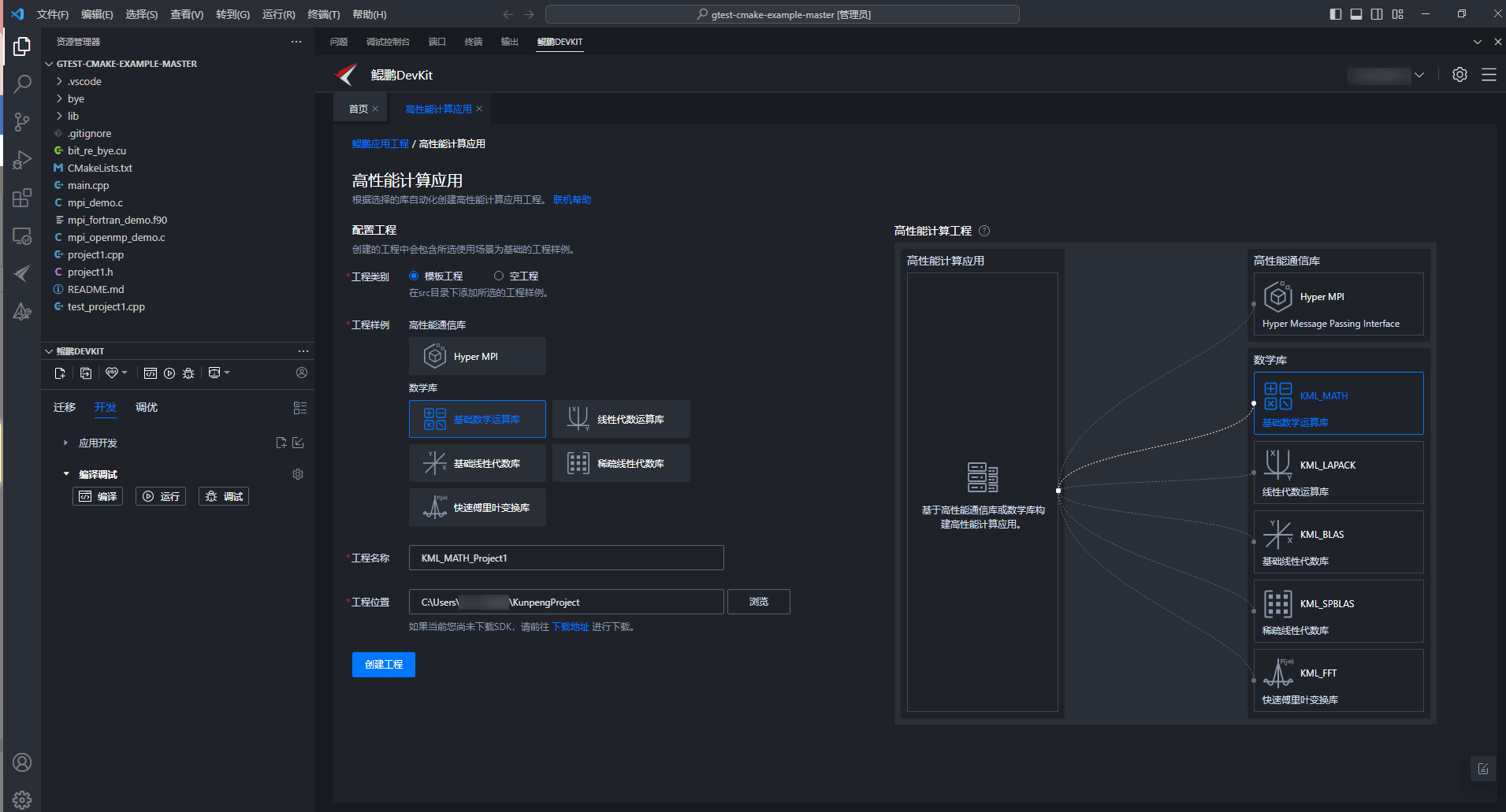Image resolution: width=1506 pixels, height=812 pixels.
Task: Open the DevKit panel settings gear at top right
Action: pos(1460,75)
